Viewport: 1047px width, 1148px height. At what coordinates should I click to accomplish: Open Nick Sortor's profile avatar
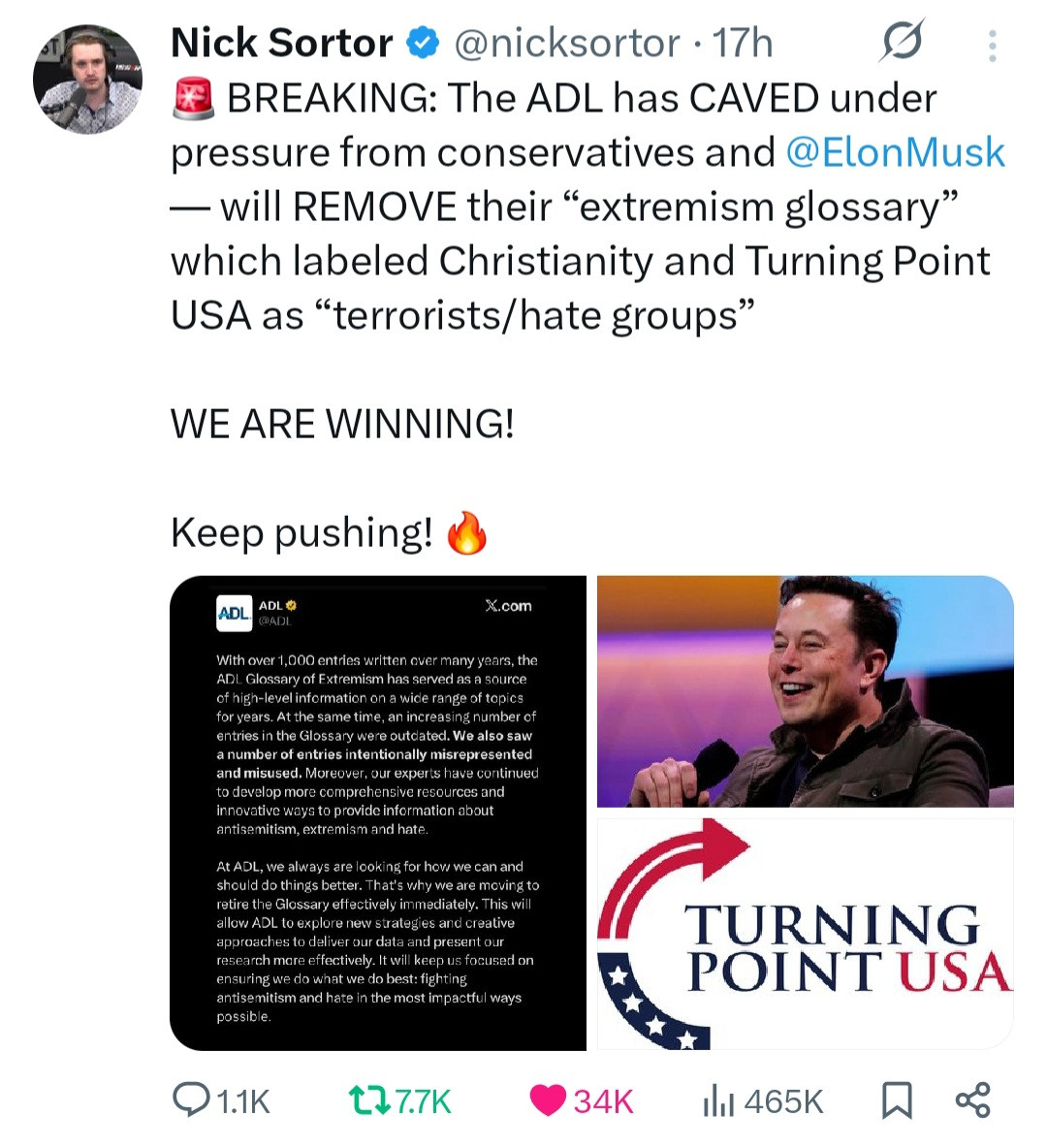tap(87, 80)
